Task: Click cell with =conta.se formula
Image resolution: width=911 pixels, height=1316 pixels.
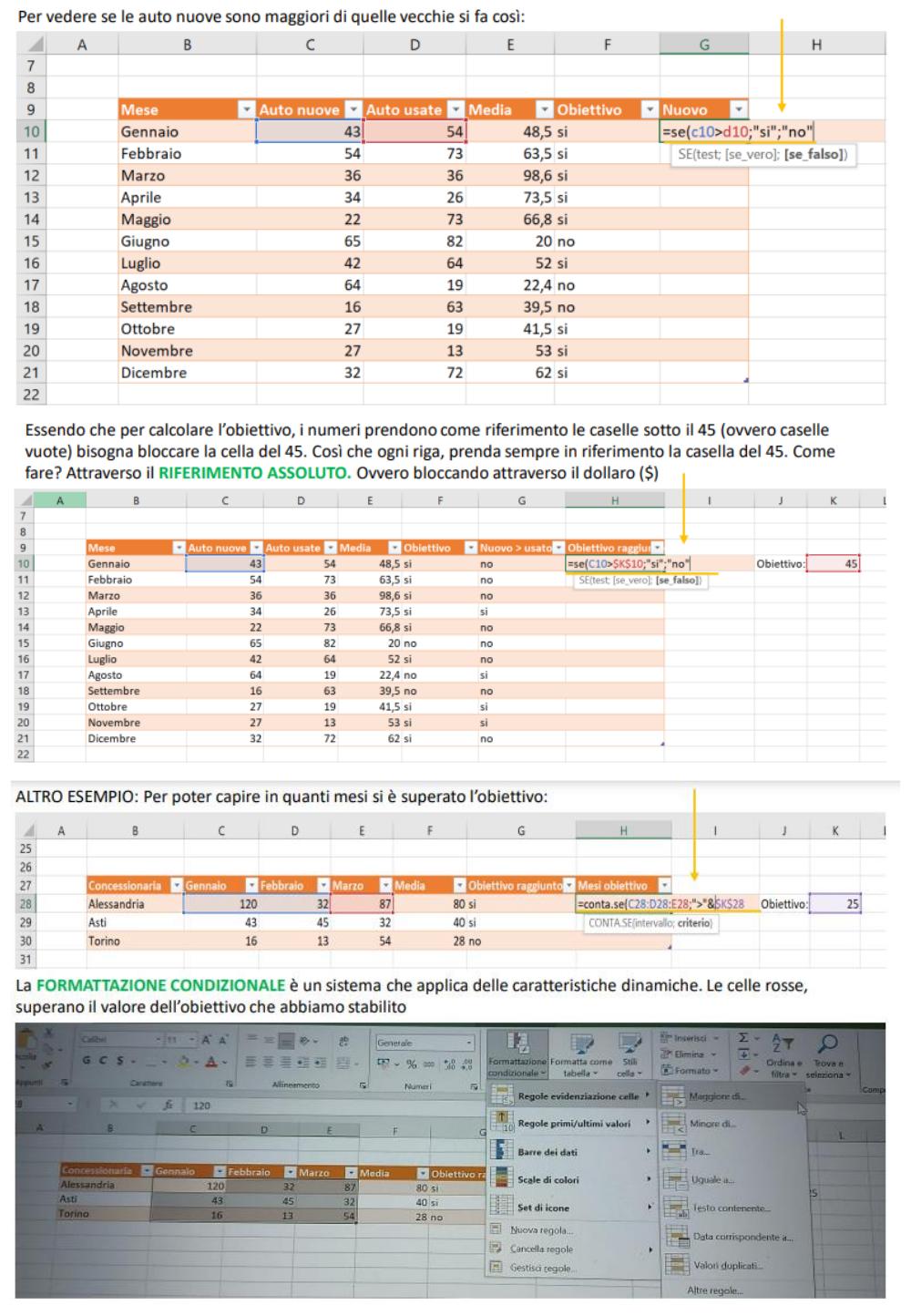Action: click(623, 904)
